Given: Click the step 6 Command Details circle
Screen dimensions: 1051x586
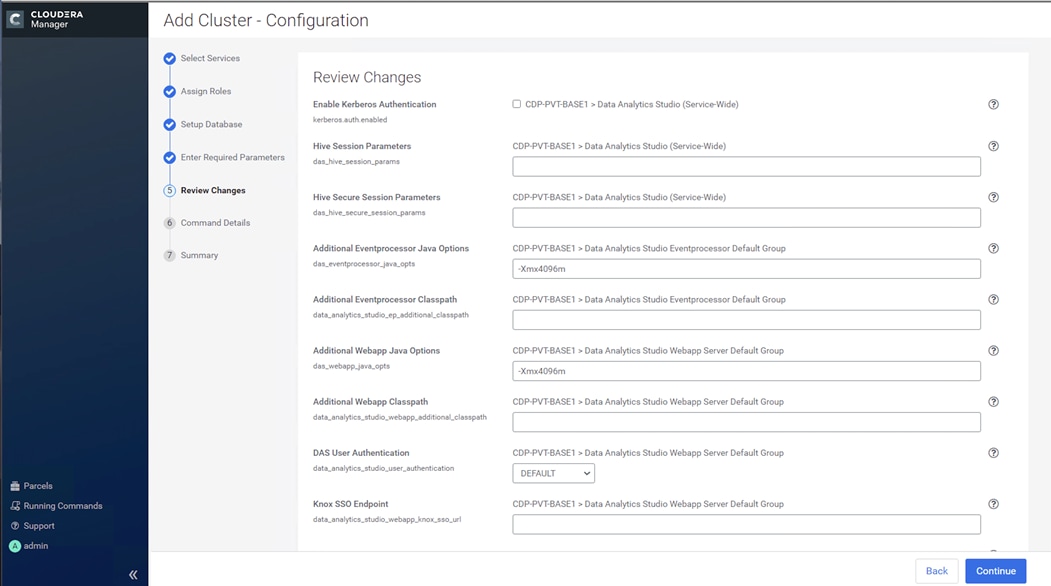Looking at the screenshot, I should coord(170,223).
